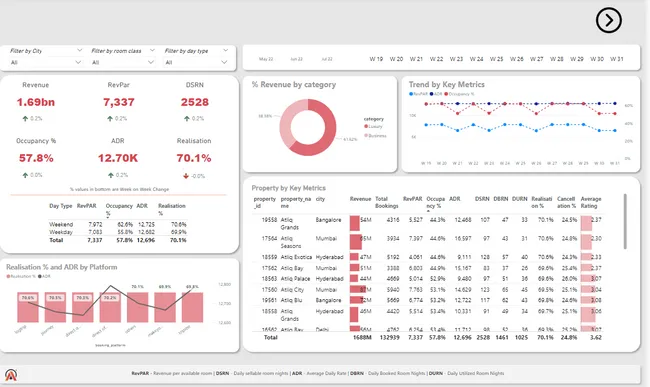
Task: Sort table by the DURN column header
Action: [519, 199]
